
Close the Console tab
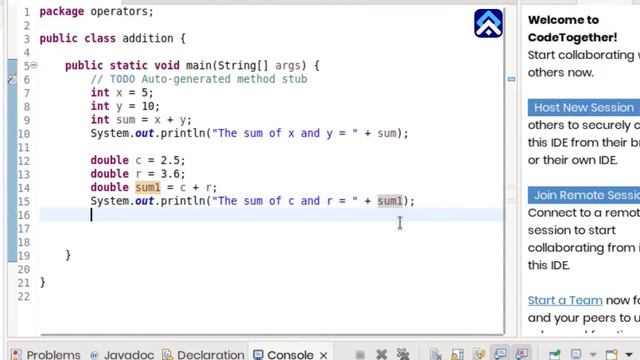pos(324,355)
